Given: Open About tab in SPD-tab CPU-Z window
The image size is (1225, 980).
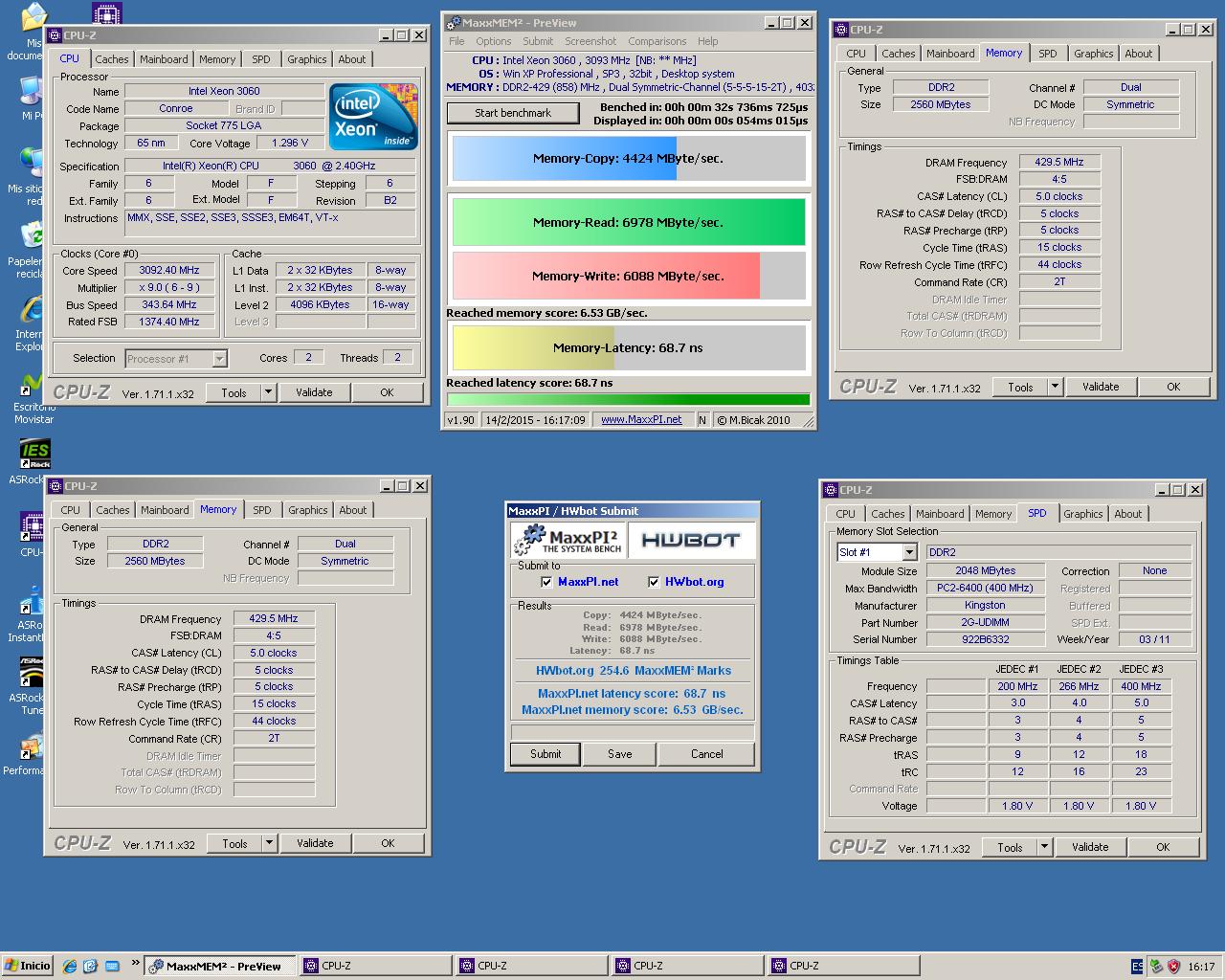Looking at the screenshot, I should pos(1127,514).
